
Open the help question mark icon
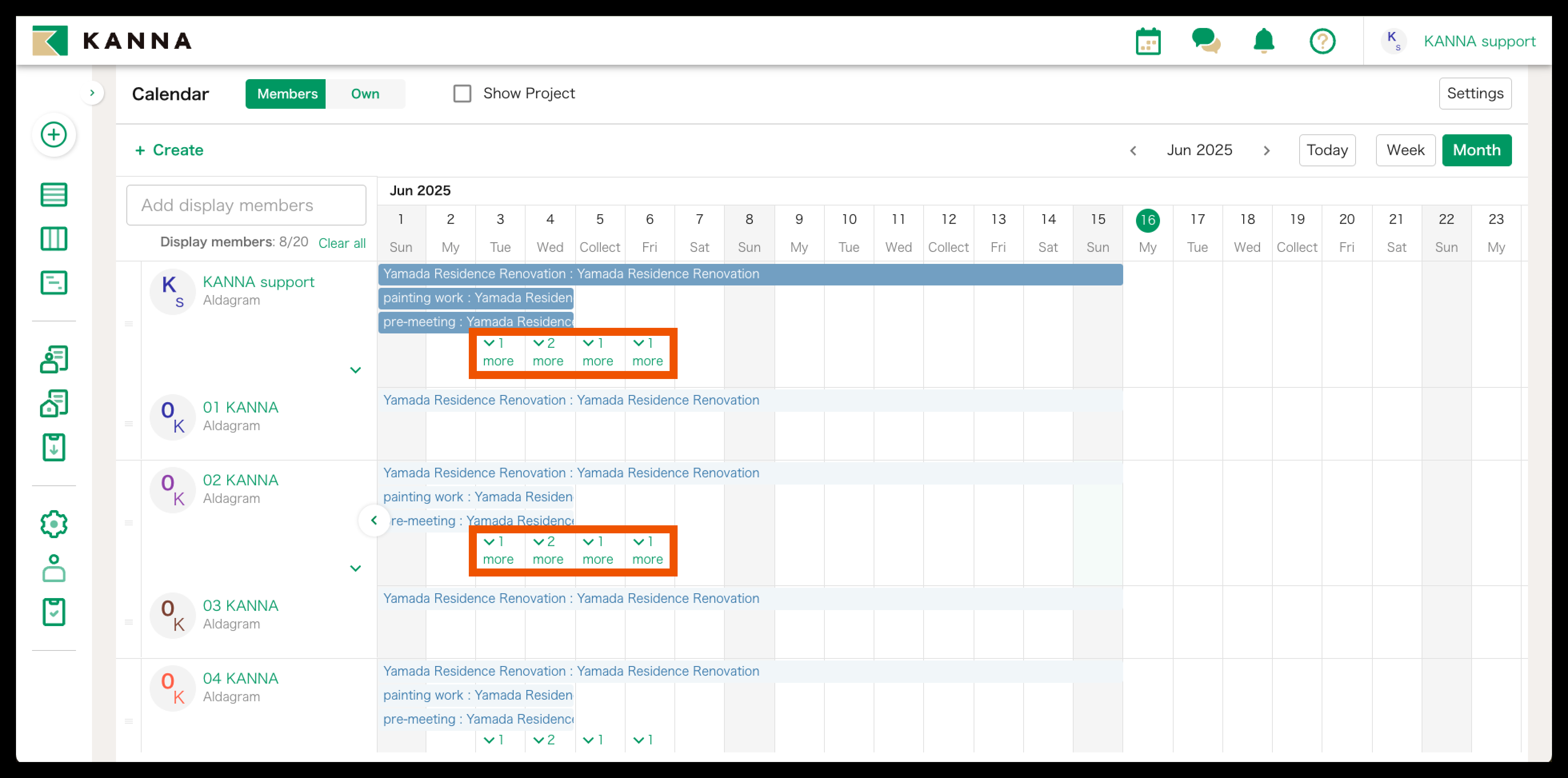(x=1322, y=41)
